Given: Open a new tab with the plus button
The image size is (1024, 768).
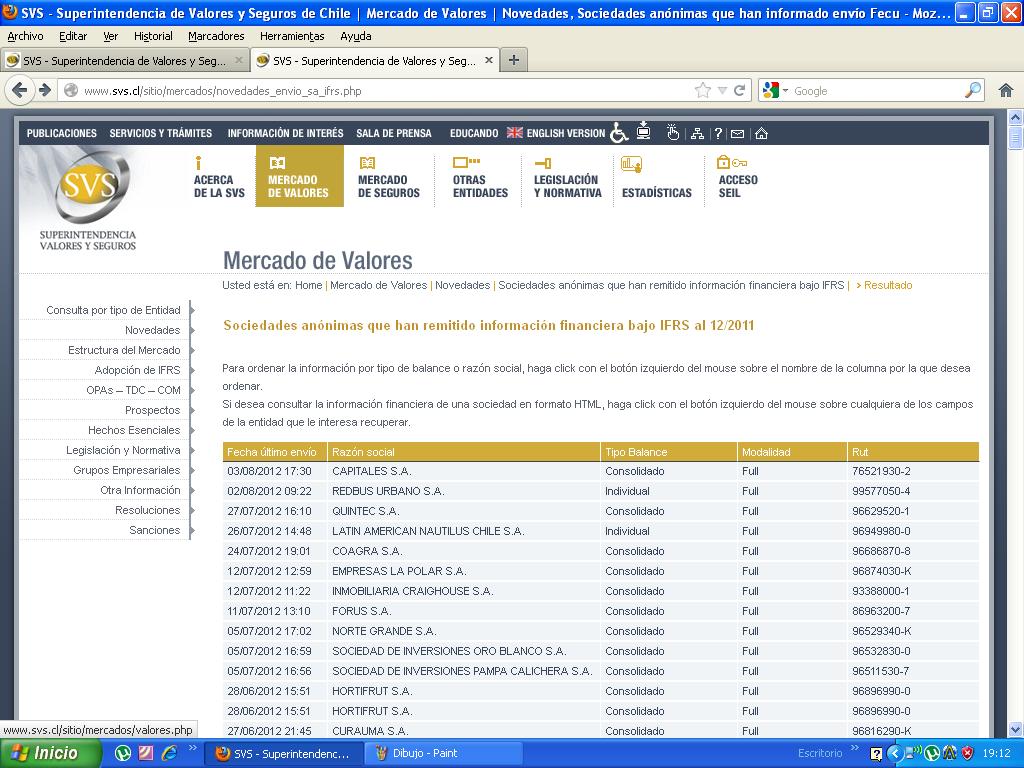Looking at the screenshot, I should (x=514, y=60).
